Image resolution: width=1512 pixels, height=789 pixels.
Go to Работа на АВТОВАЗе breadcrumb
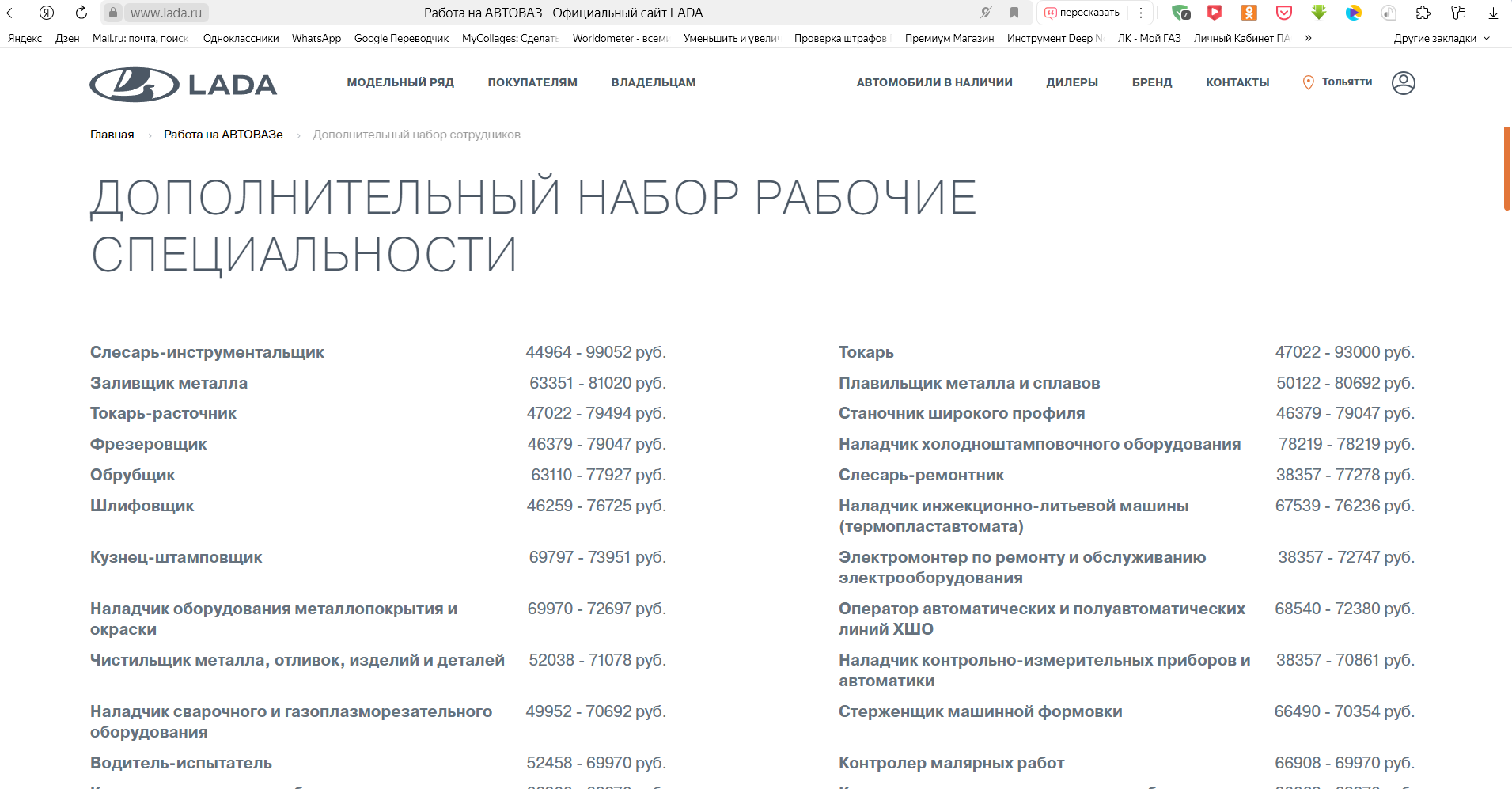pyautogui.click(x=223, y=135)
